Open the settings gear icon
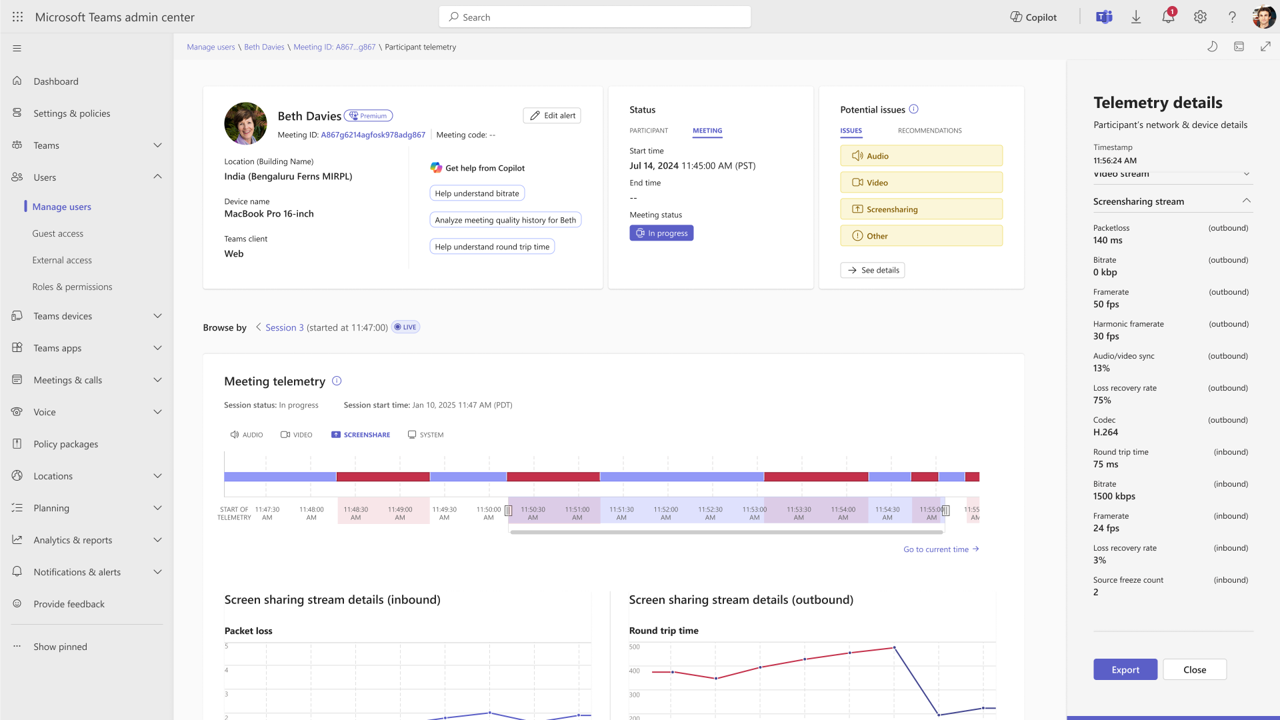 coord(1200,17)
